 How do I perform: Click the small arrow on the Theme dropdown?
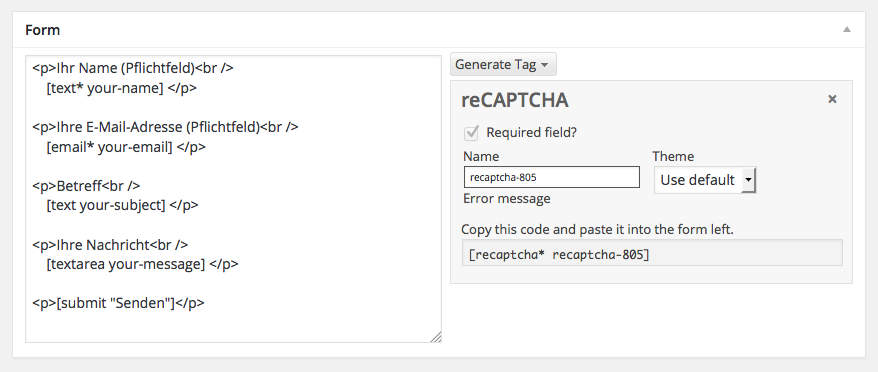(x=749, y=180)
